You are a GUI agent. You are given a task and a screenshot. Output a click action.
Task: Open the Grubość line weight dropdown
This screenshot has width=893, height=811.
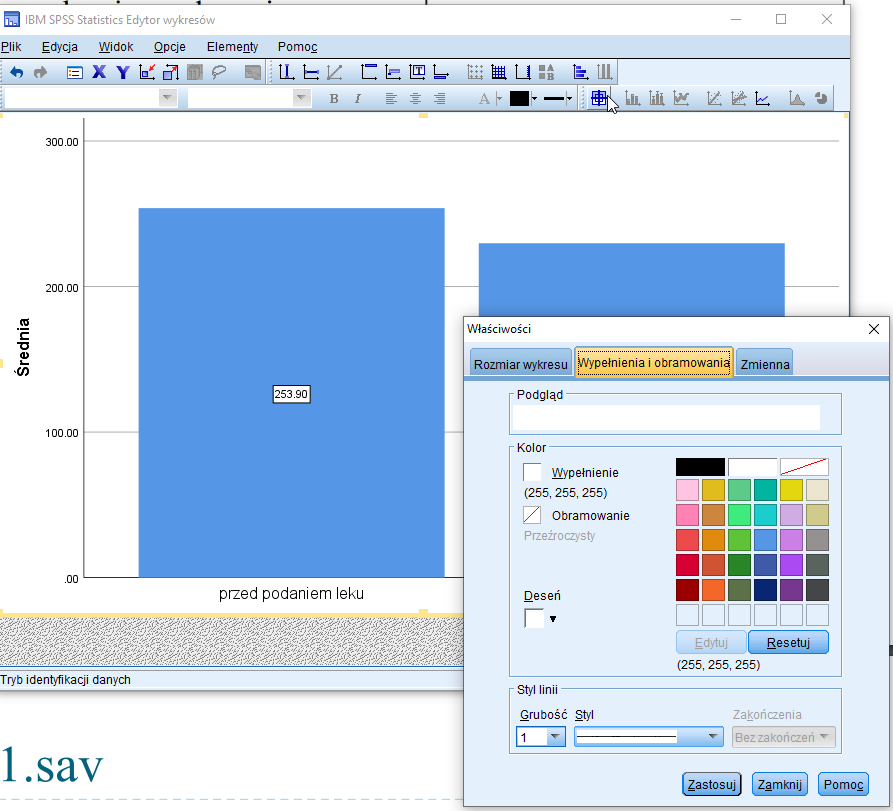coord(556,737)
